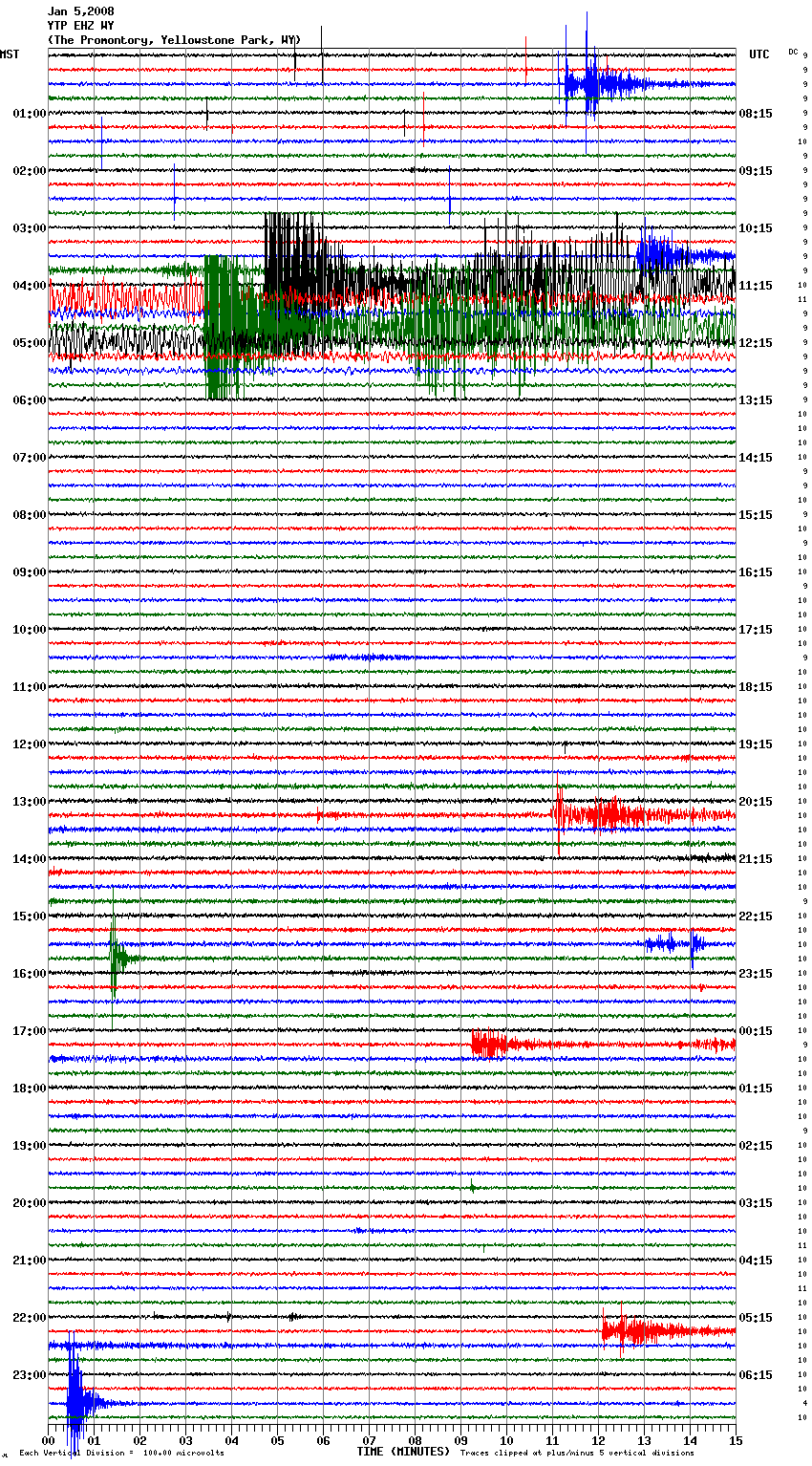Click the minute '12' bottom axis label

598,1440
